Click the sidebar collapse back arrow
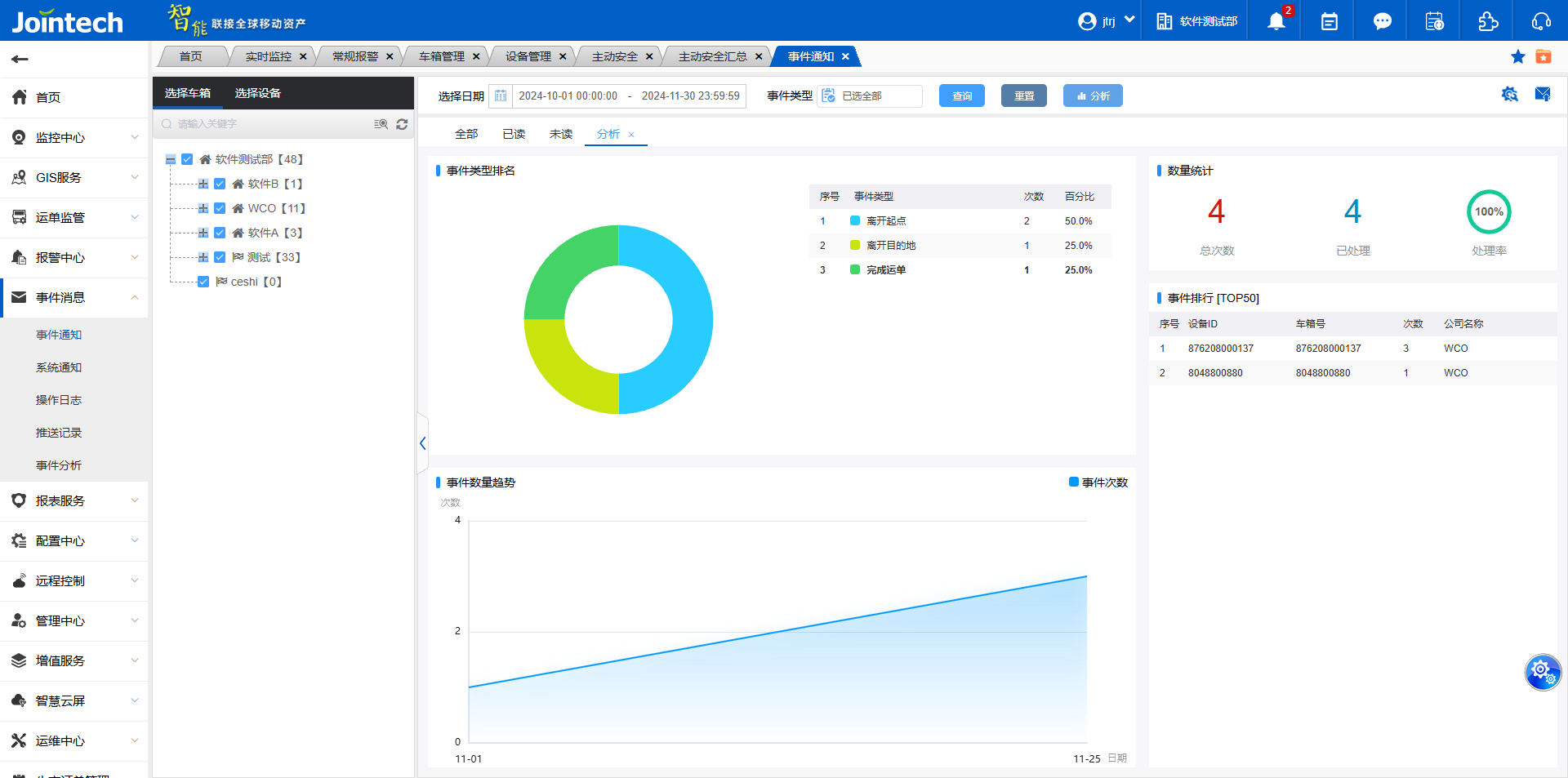 tap(20, 59)
